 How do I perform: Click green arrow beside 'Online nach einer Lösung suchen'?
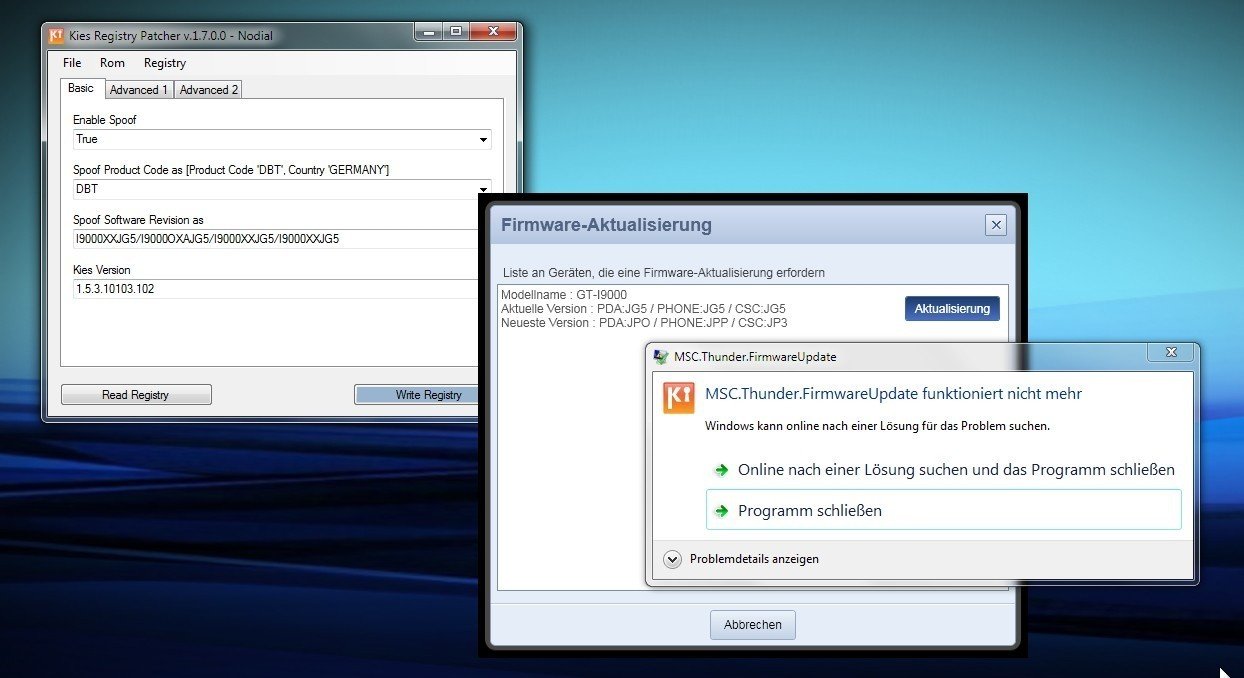(x=721, y=470)
